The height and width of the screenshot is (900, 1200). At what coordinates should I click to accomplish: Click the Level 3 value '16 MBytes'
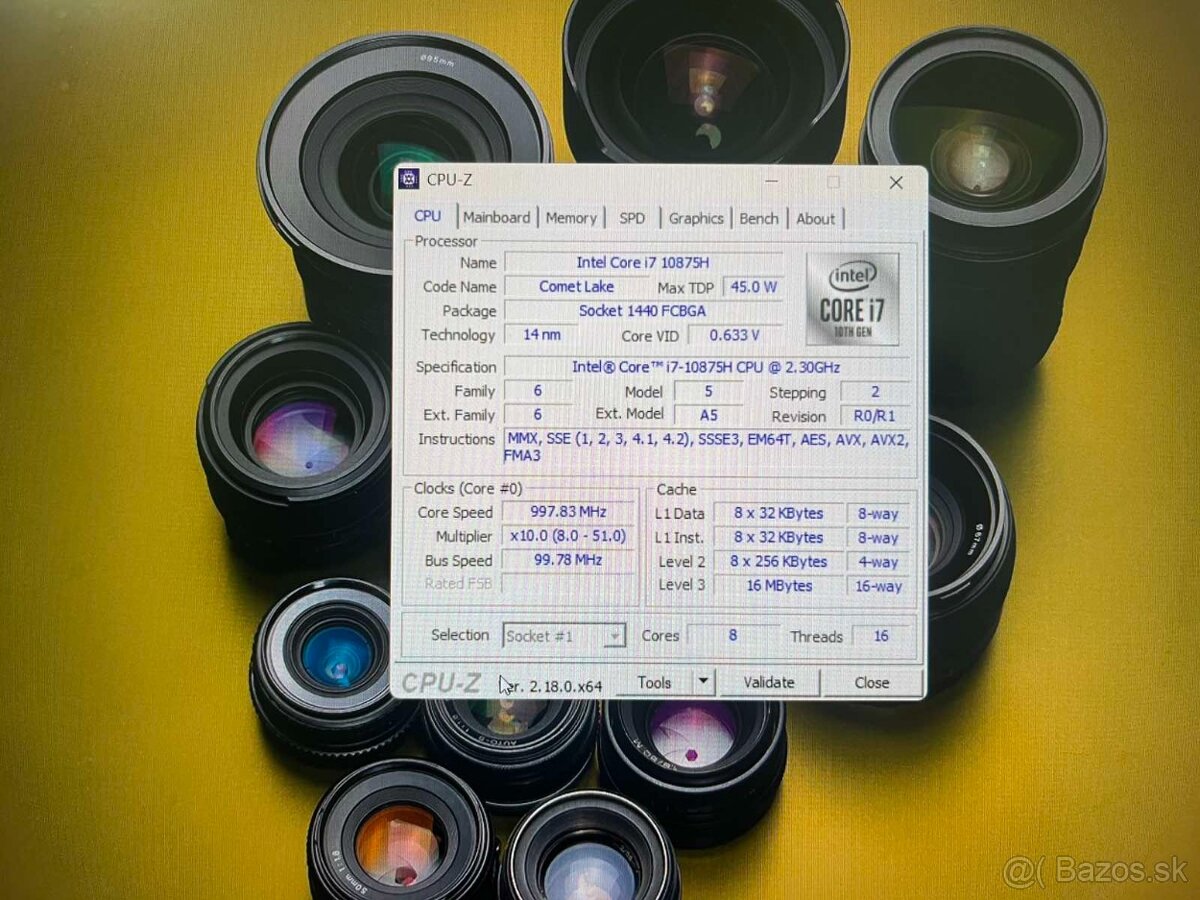click(778, 586)
